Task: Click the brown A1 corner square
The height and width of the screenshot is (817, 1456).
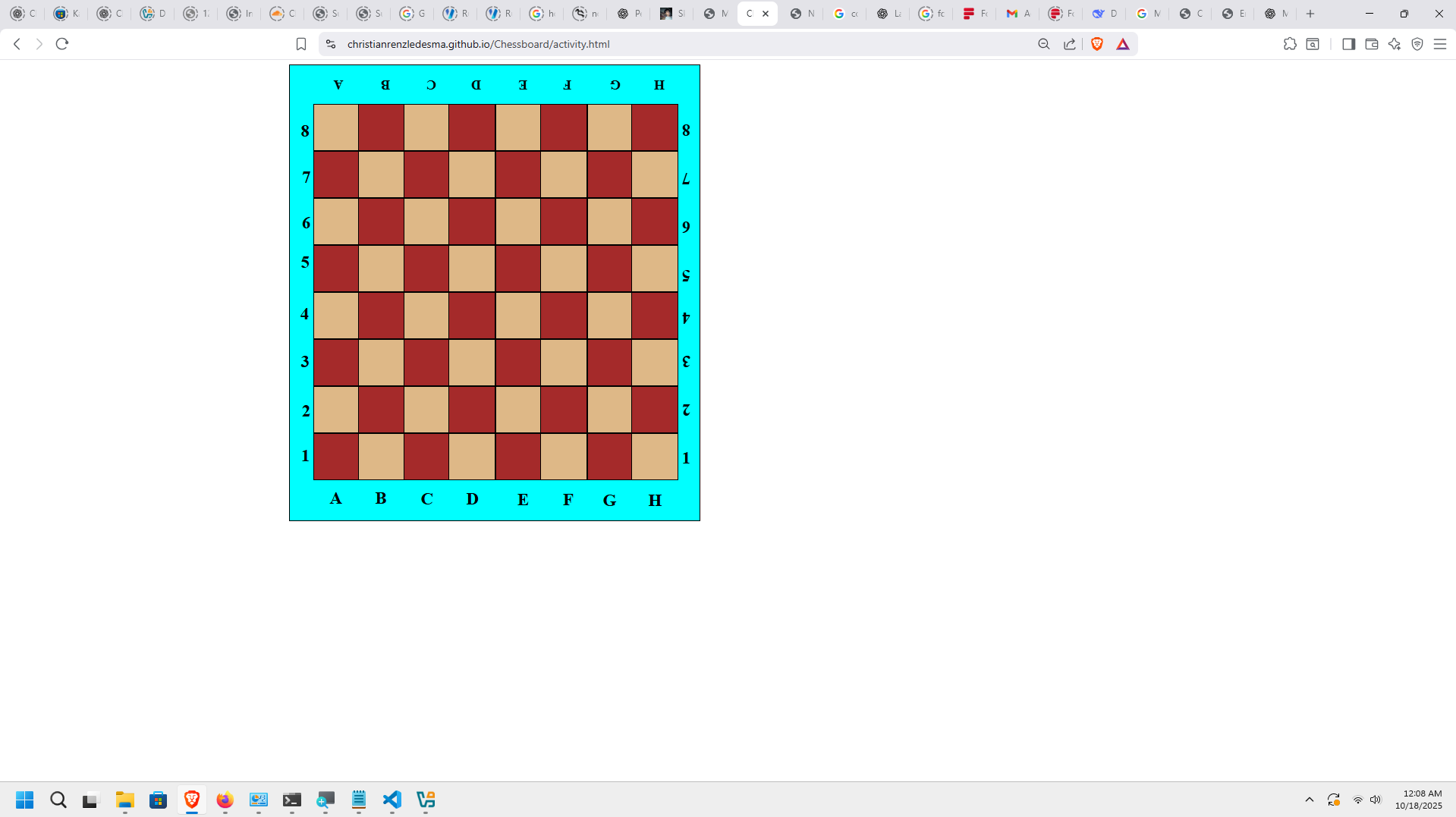Action: pos(336,457)
